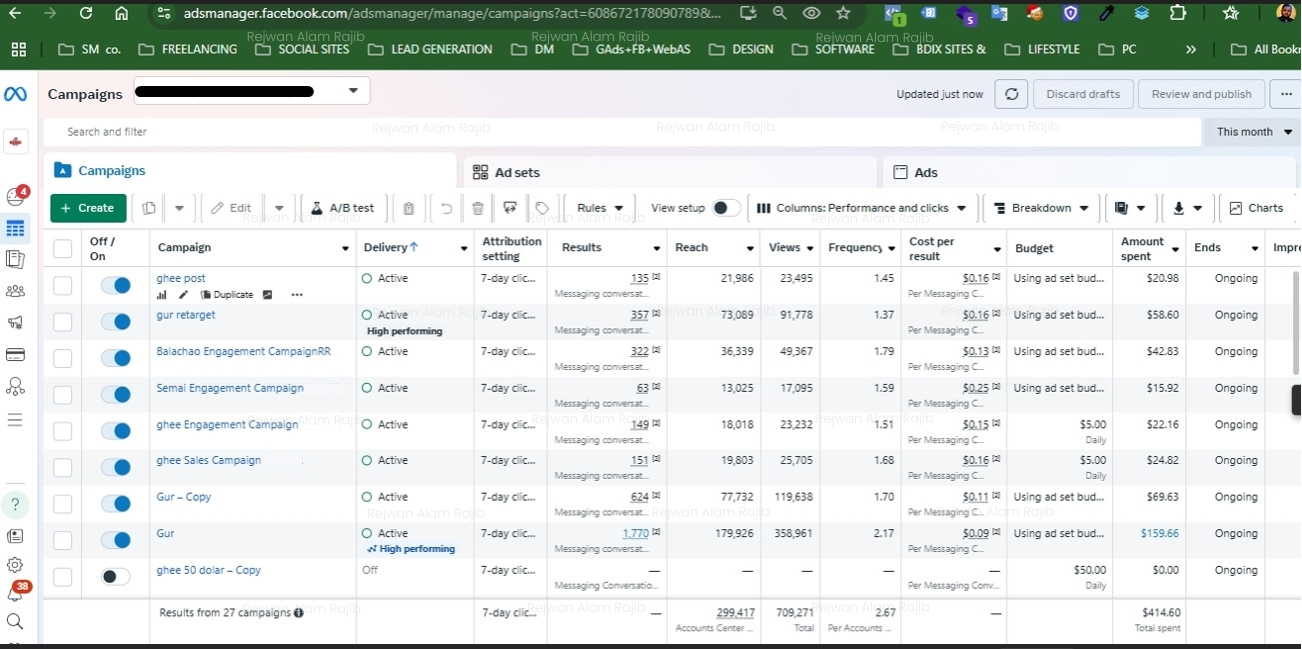Image resolution: width=1302 pixels, height=649 pixels.
Task: Expand Columns: Performance and clicks dropdown
Action: click(x=862, y=208)
